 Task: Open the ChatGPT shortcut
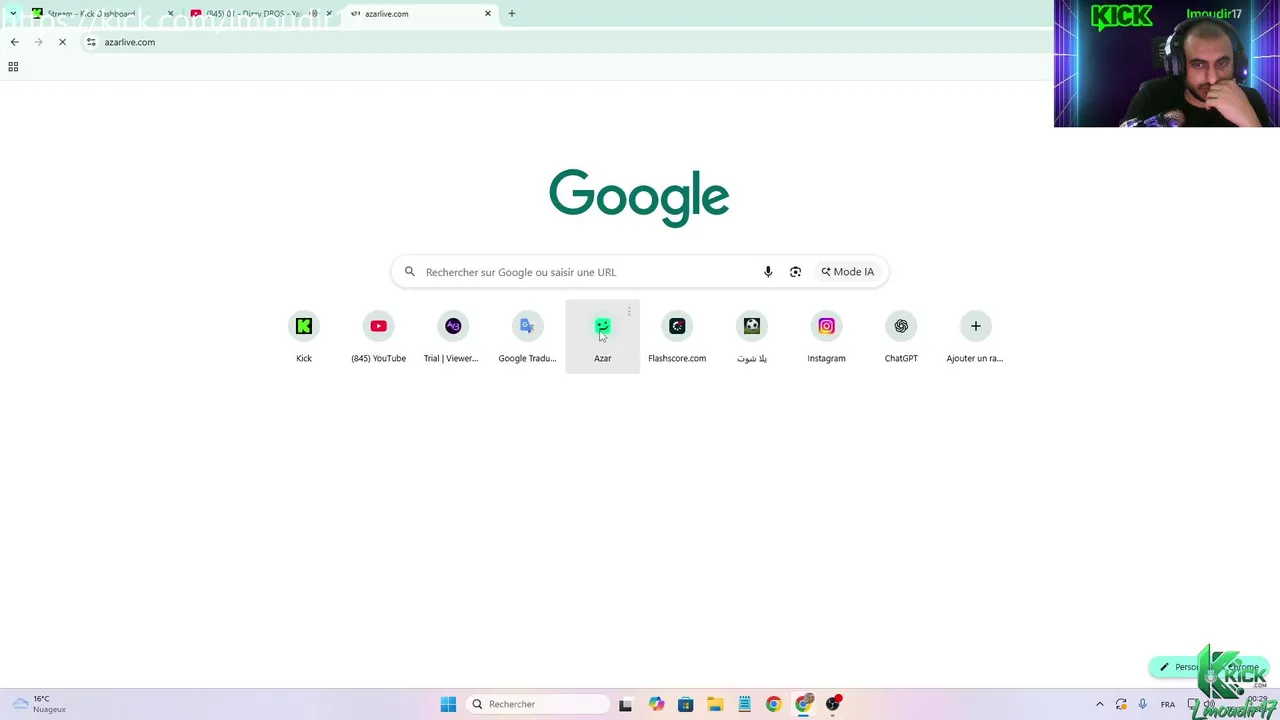point(901,336)
